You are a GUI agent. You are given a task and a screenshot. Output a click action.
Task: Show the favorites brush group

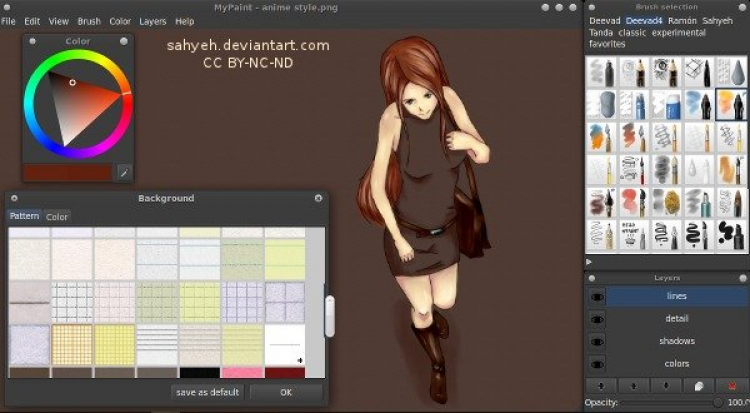(607, 44)
